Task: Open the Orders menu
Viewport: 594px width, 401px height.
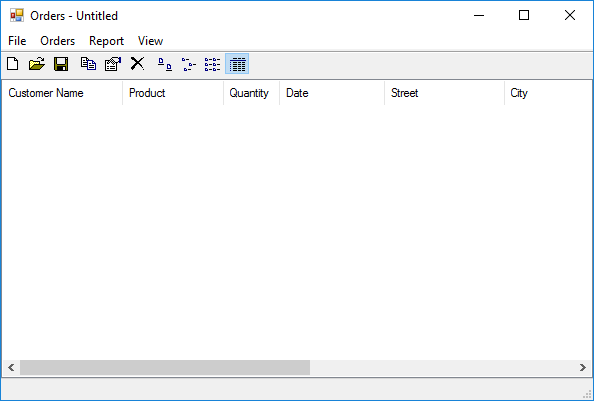Action: tap(58, 41)
